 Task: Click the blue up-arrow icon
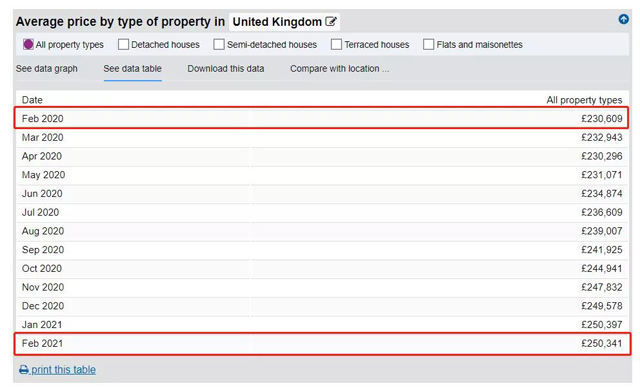623,19
